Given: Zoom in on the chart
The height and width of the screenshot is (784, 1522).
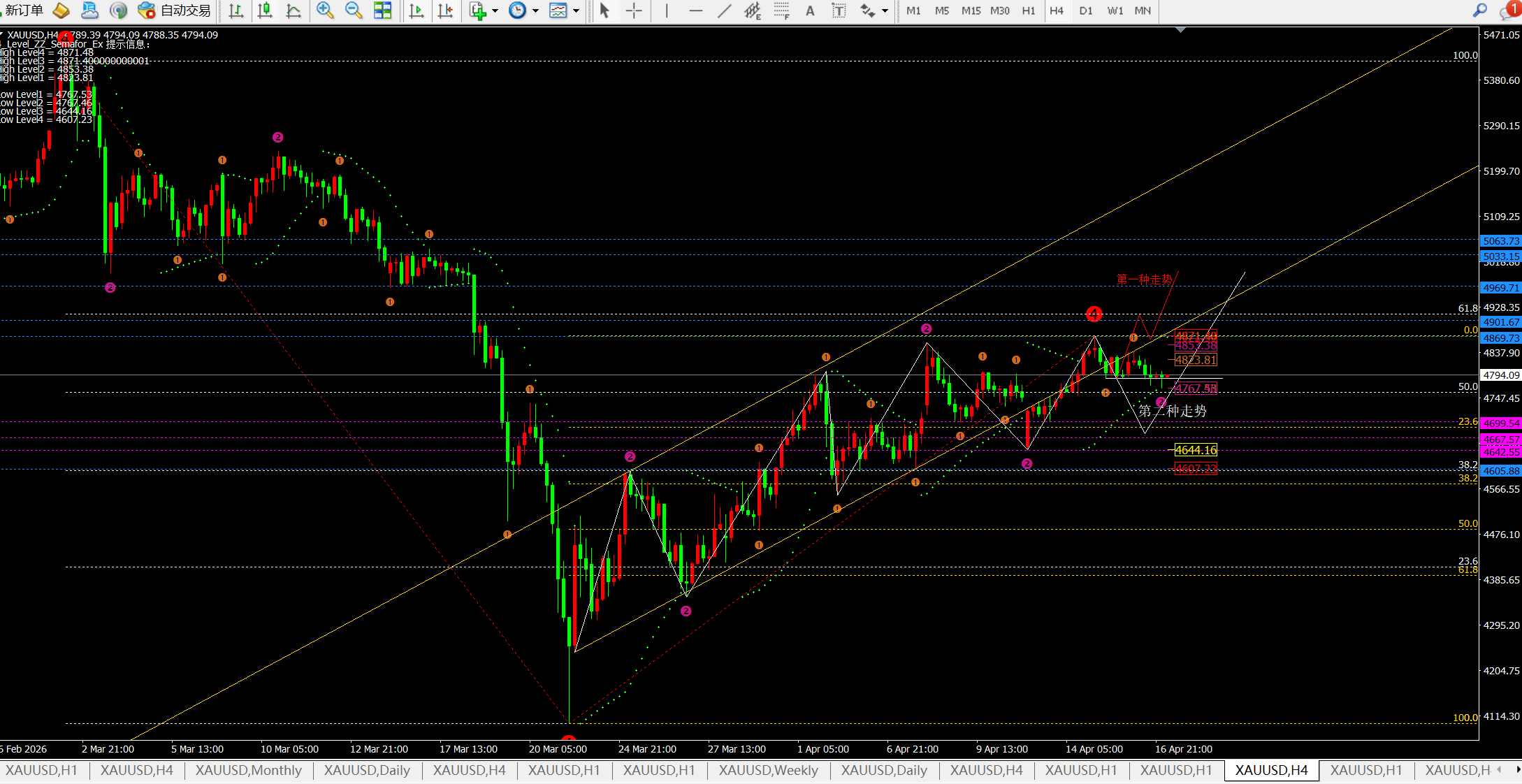Looking at the screenshot, I should click(x=324, y=10).
